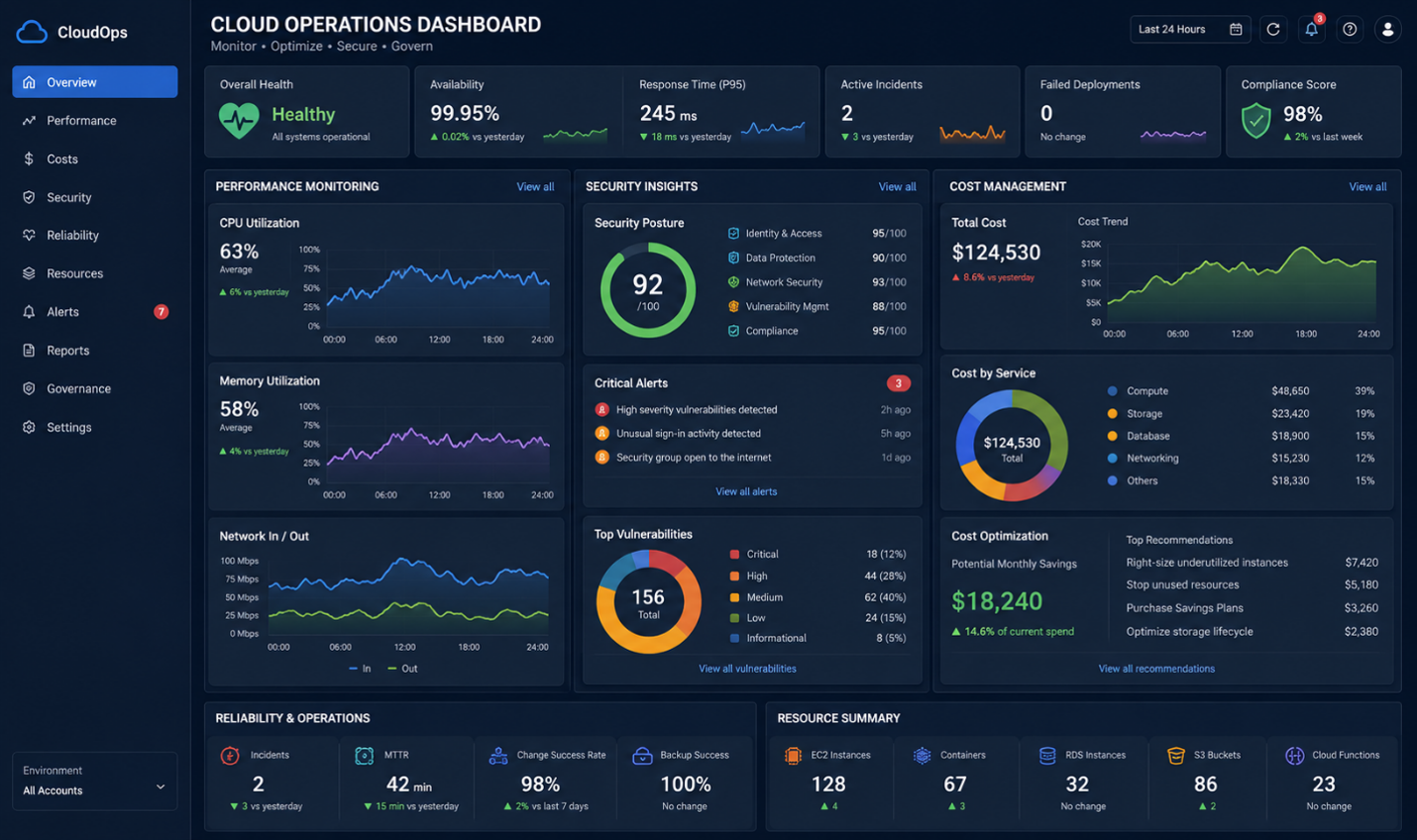Click the Compliance Score shield icon
The image size is (1417, 840).
[1256, 121]
